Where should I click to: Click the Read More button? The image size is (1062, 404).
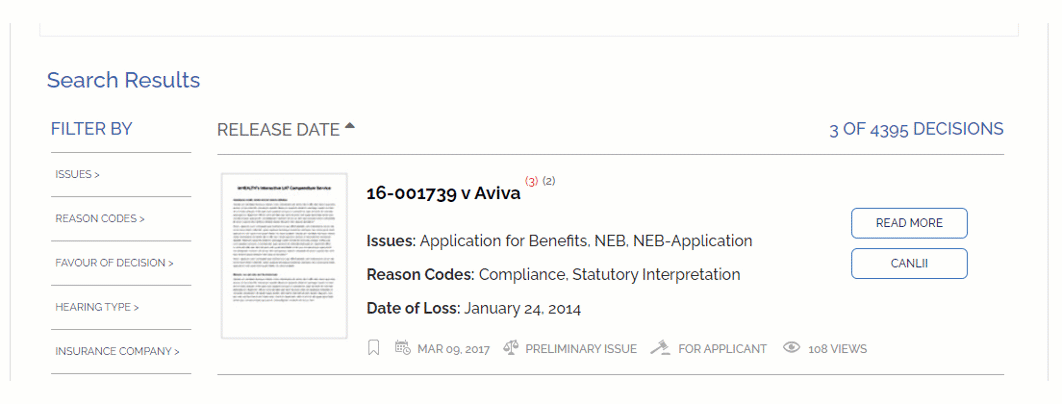(x=909, y=223)
